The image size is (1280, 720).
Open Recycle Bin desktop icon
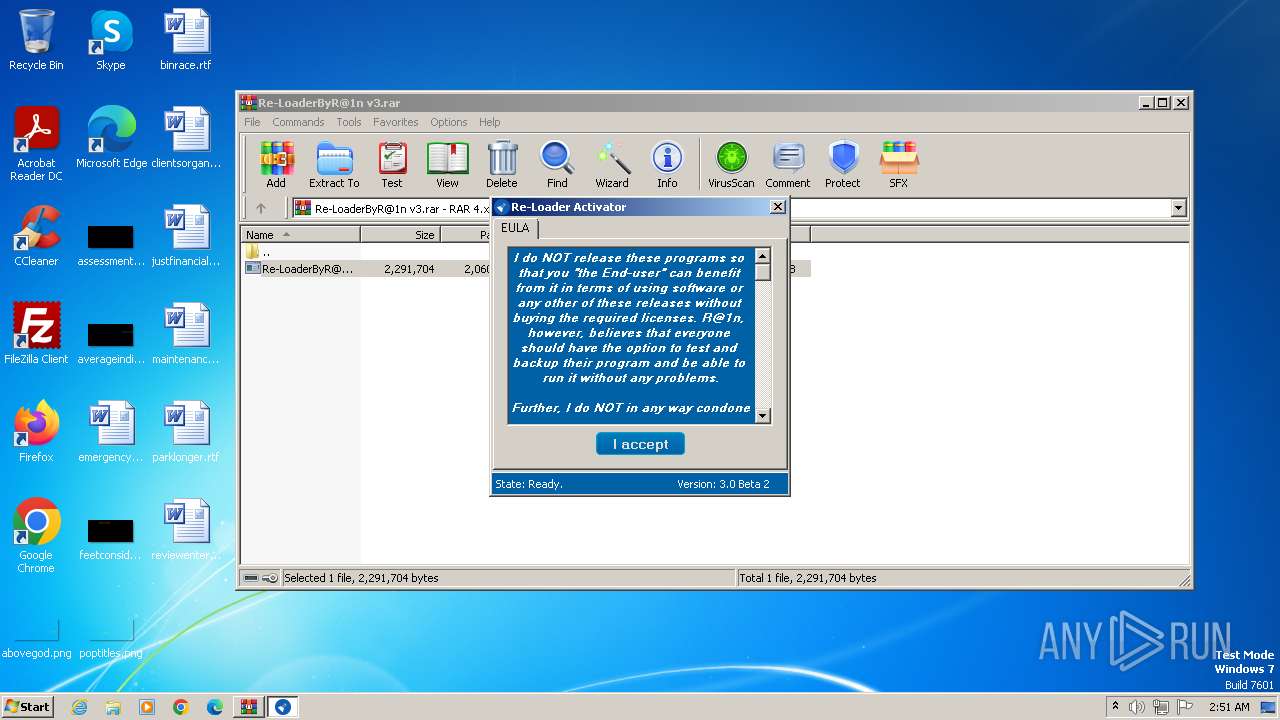click(x=36, y=40)
